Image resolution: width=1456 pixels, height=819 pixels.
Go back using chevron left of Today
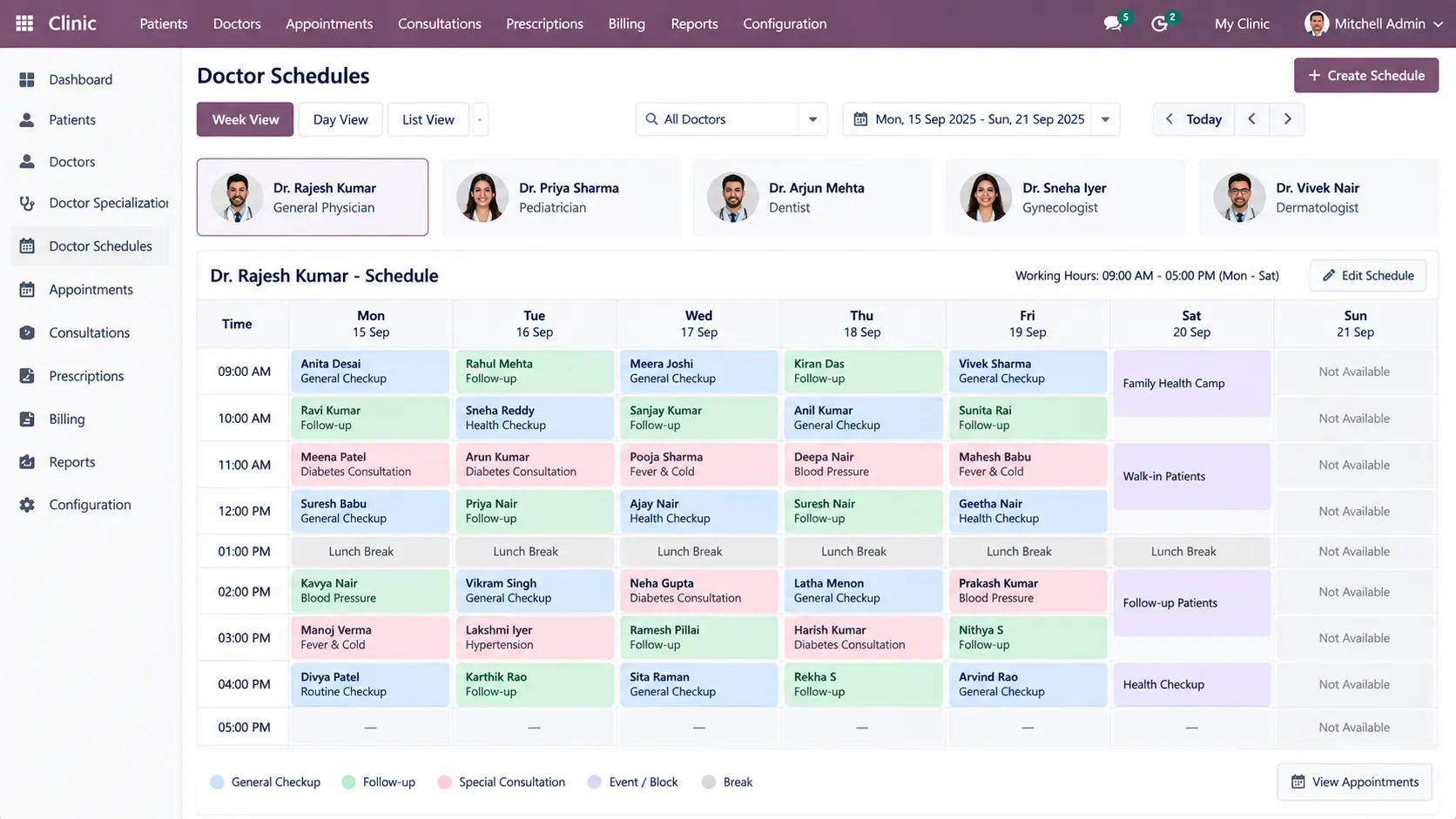pyautogui.click(x=1169, y=119)
